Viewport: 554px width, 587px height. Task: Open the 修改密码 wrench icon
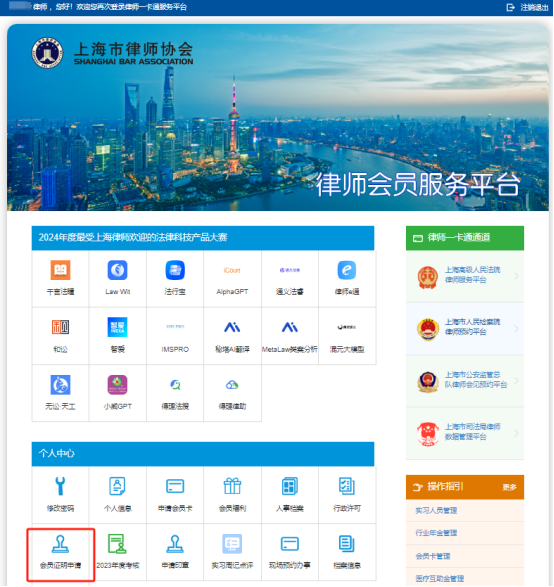pyautogui.click(x=60, y=486)
